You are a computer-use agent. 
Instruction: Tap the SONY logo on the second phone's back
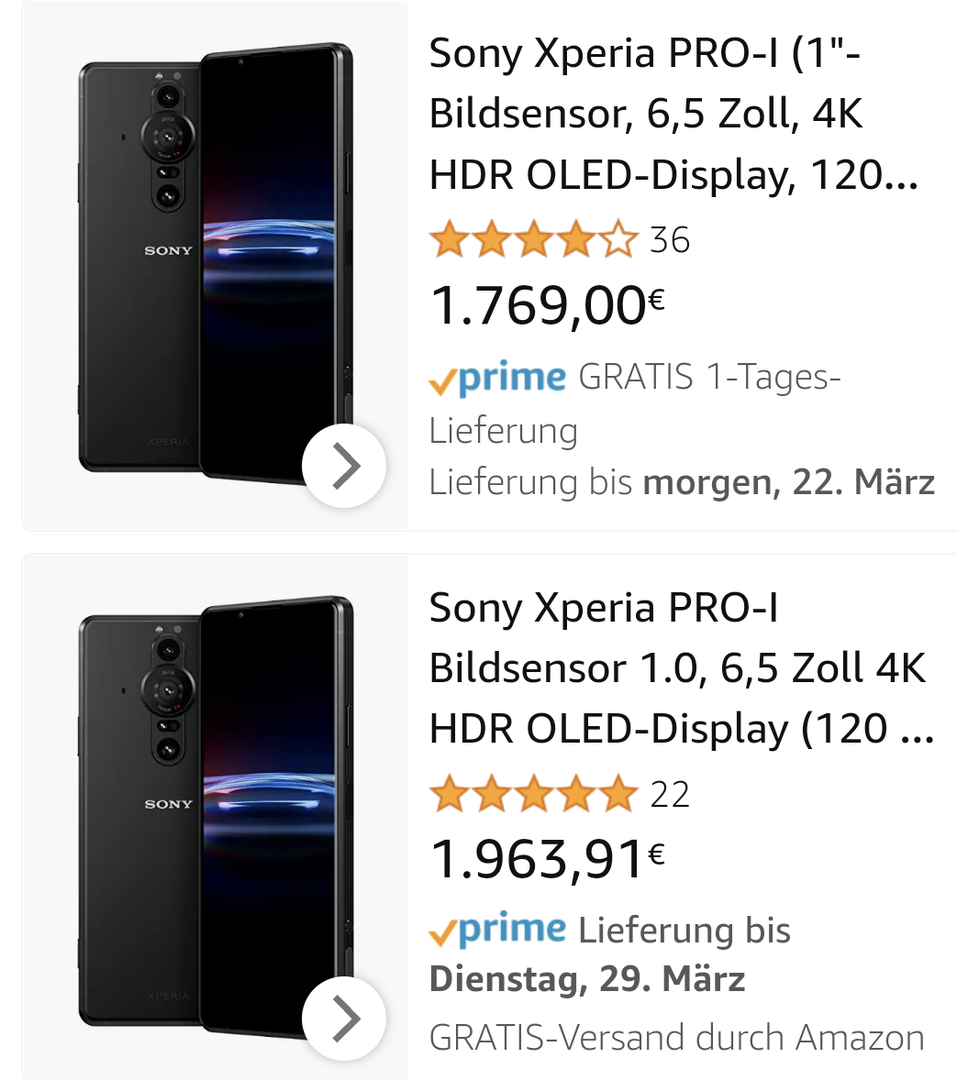[x=168, y=804]
